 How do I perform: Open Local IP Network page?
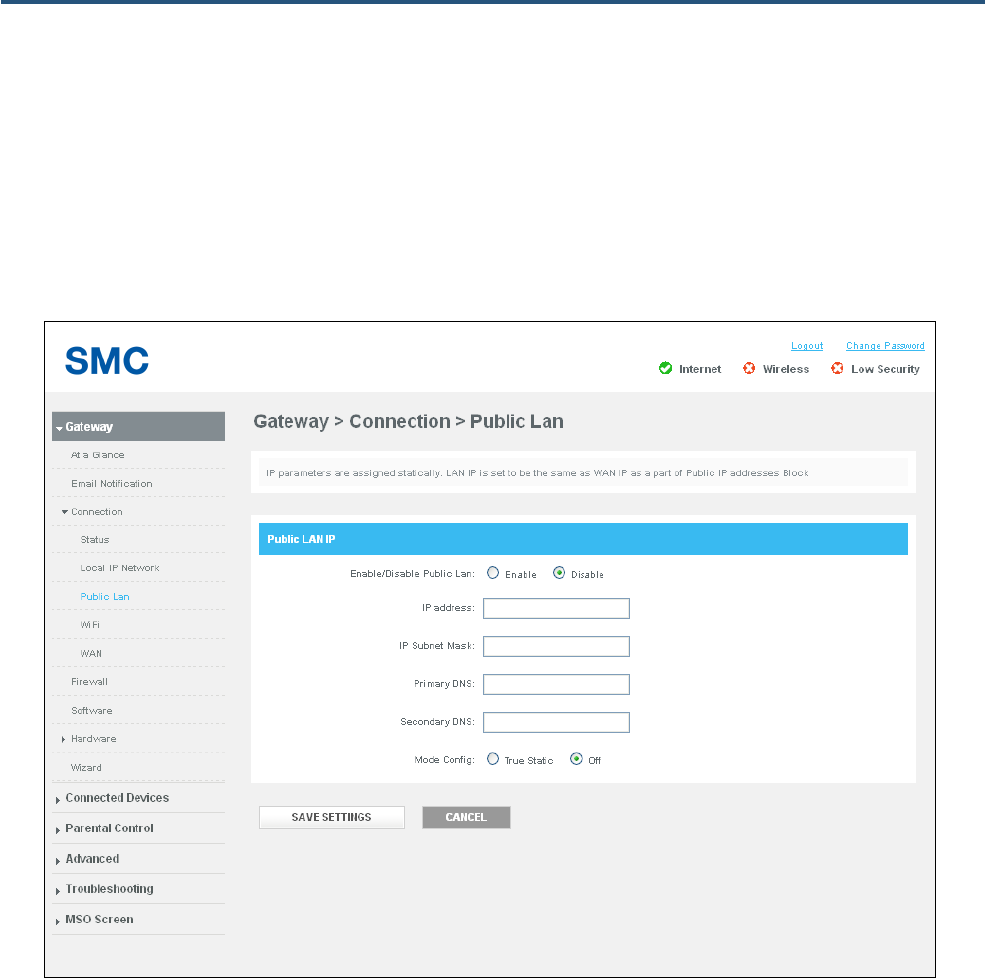(x=120, y=568)
